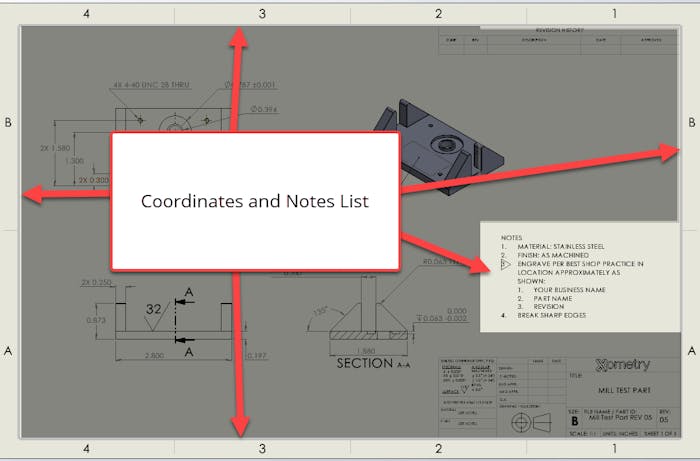700x461 pixels.
Task: Click the upward red arrow head
Action: [238, 37]
